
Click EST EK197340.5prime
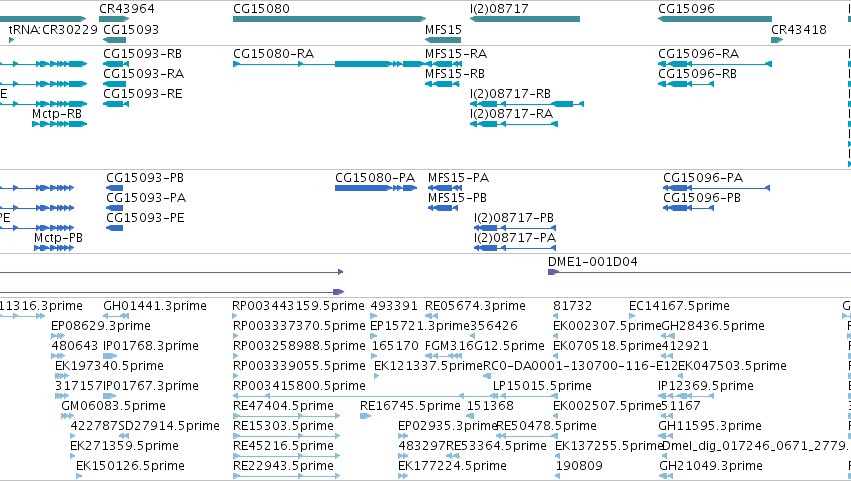click(109, 366)
